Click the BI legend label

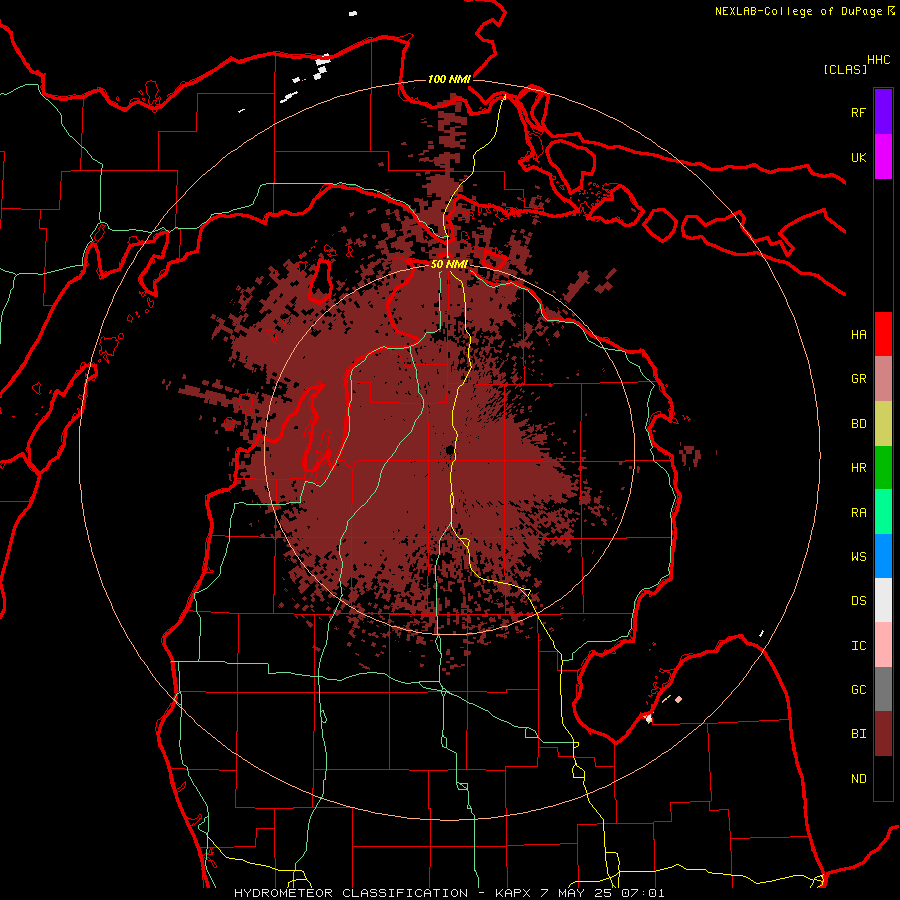858,734
